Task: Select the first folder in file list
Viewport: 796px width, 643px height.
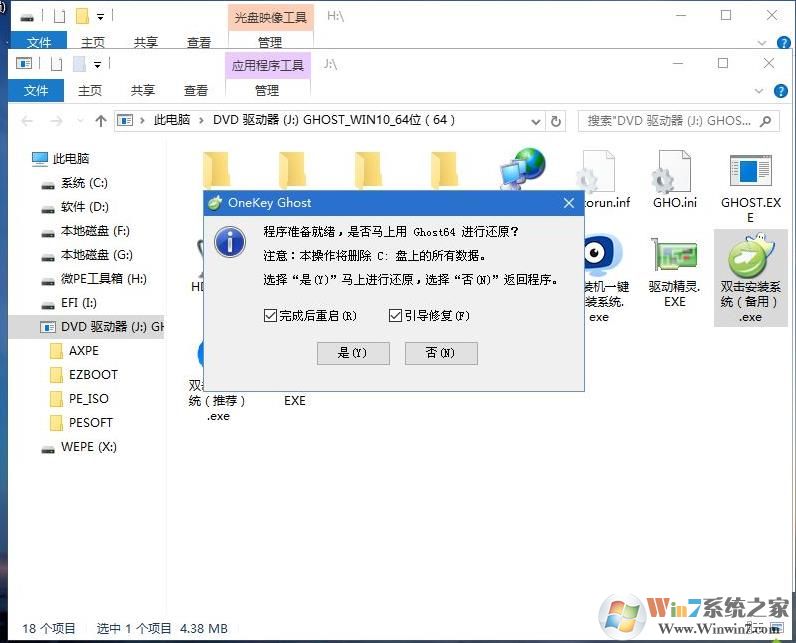Action: [x=217, y=171]
